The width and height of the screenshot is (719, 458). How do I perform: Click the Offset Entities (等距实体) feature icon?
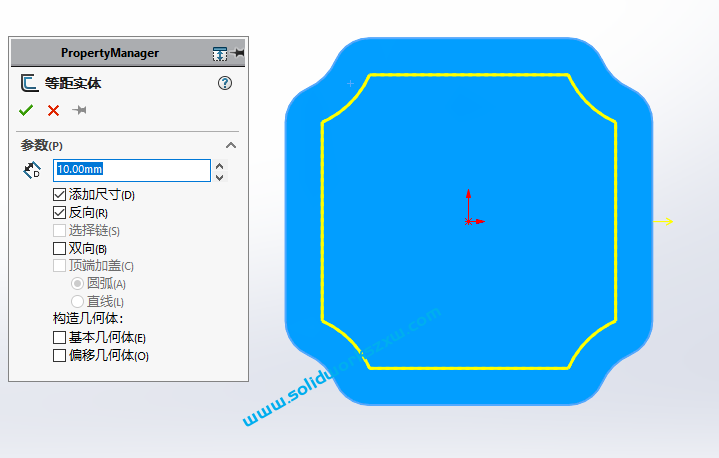28,83
